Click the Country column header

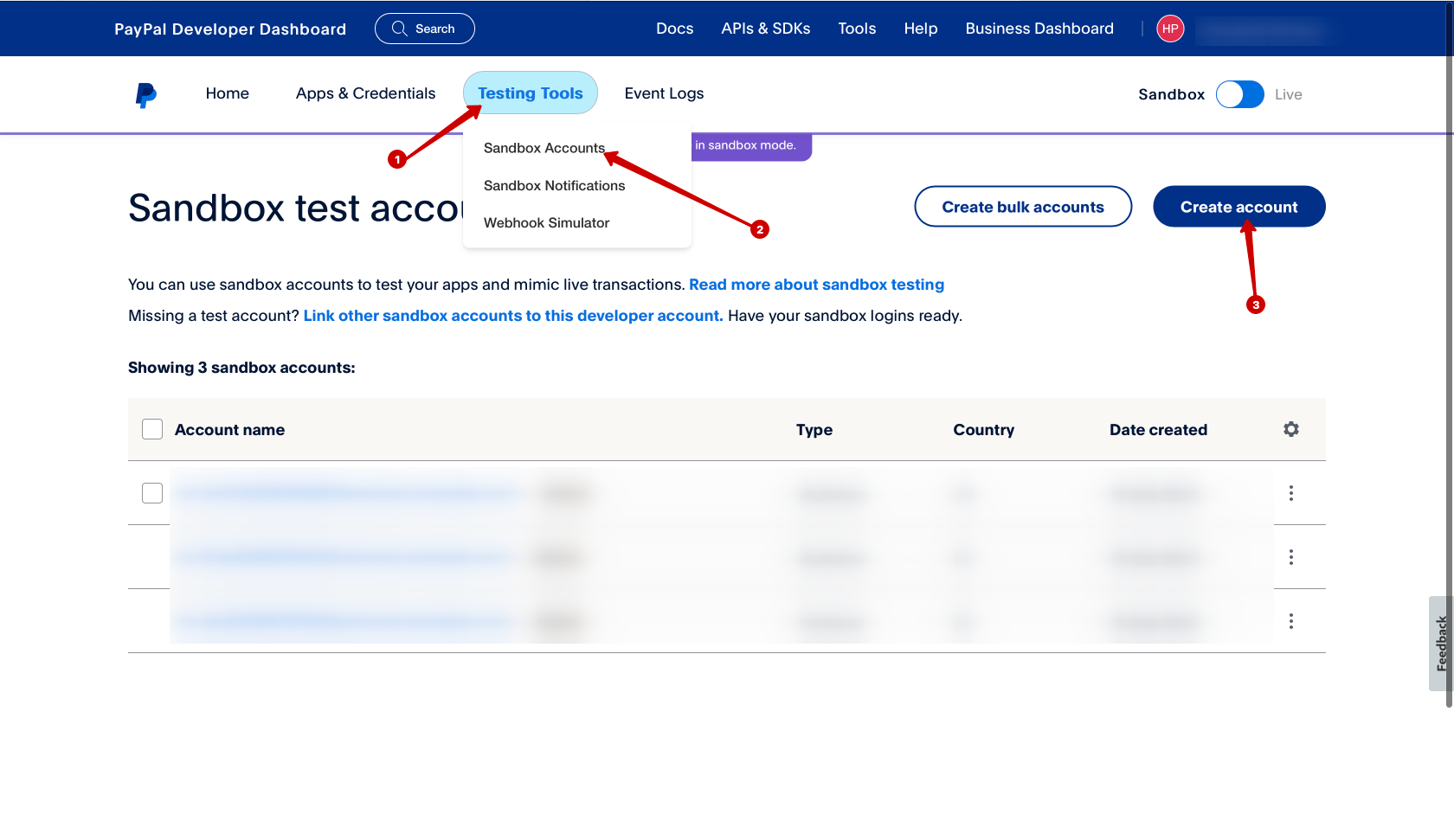983,430
